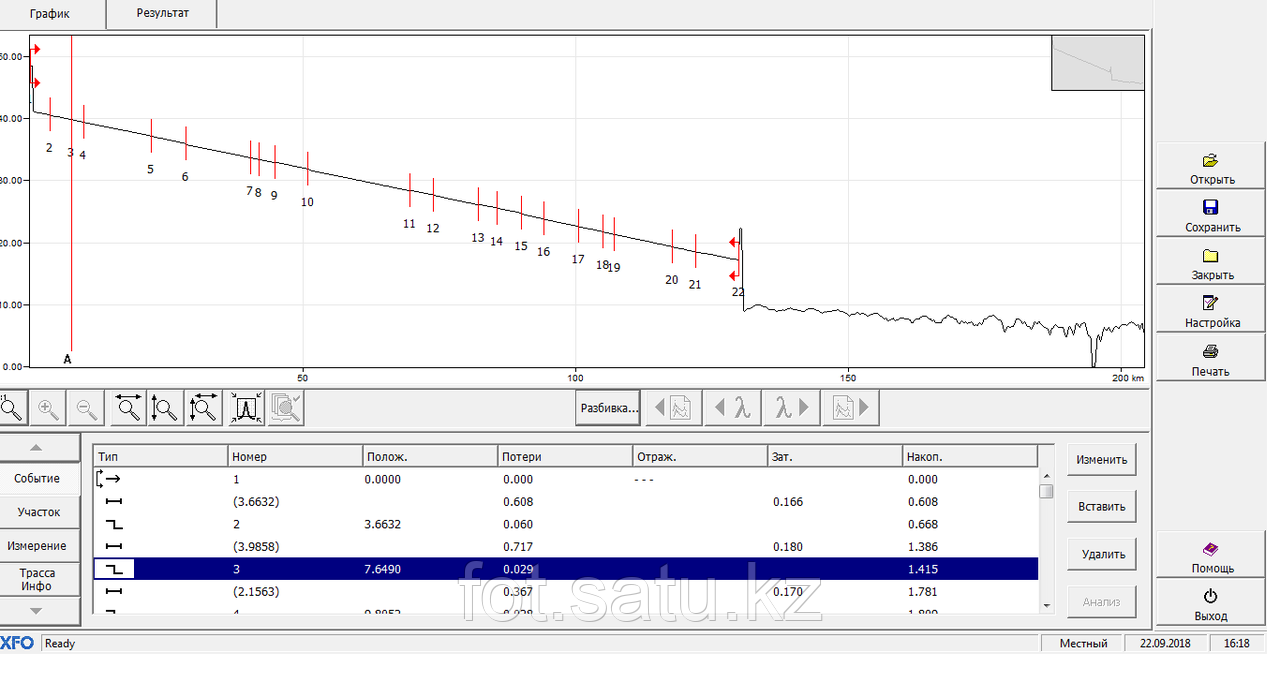Click the Тип column header

[161, 457]
